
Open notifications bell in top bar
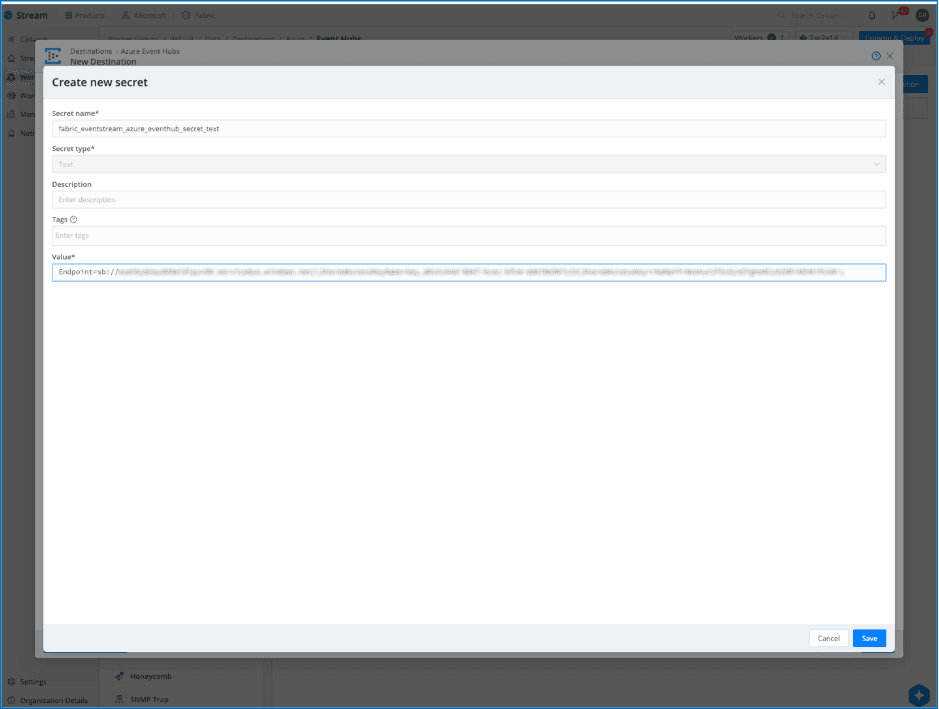click(x=872, y=15)
